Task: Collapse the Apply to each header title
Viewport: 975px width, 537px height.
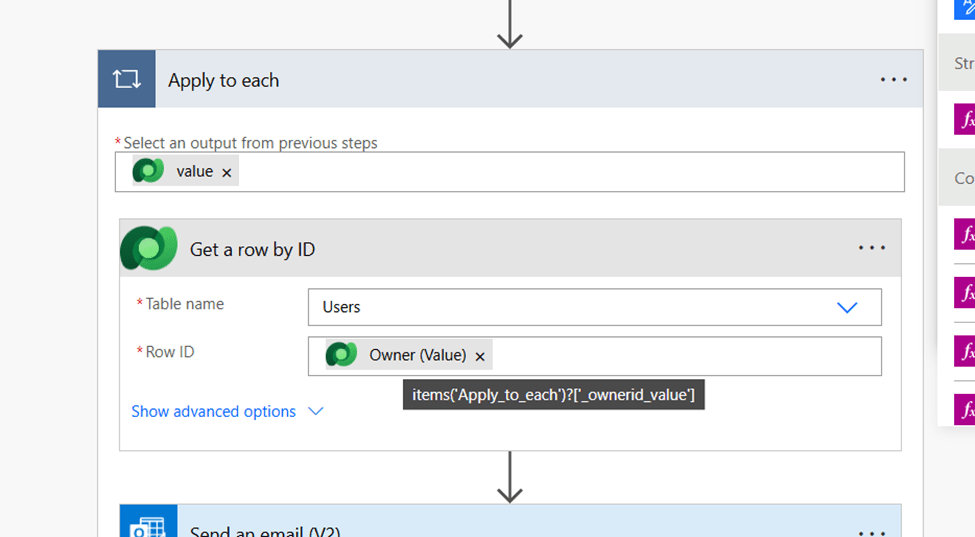Action: click(223, 80)
